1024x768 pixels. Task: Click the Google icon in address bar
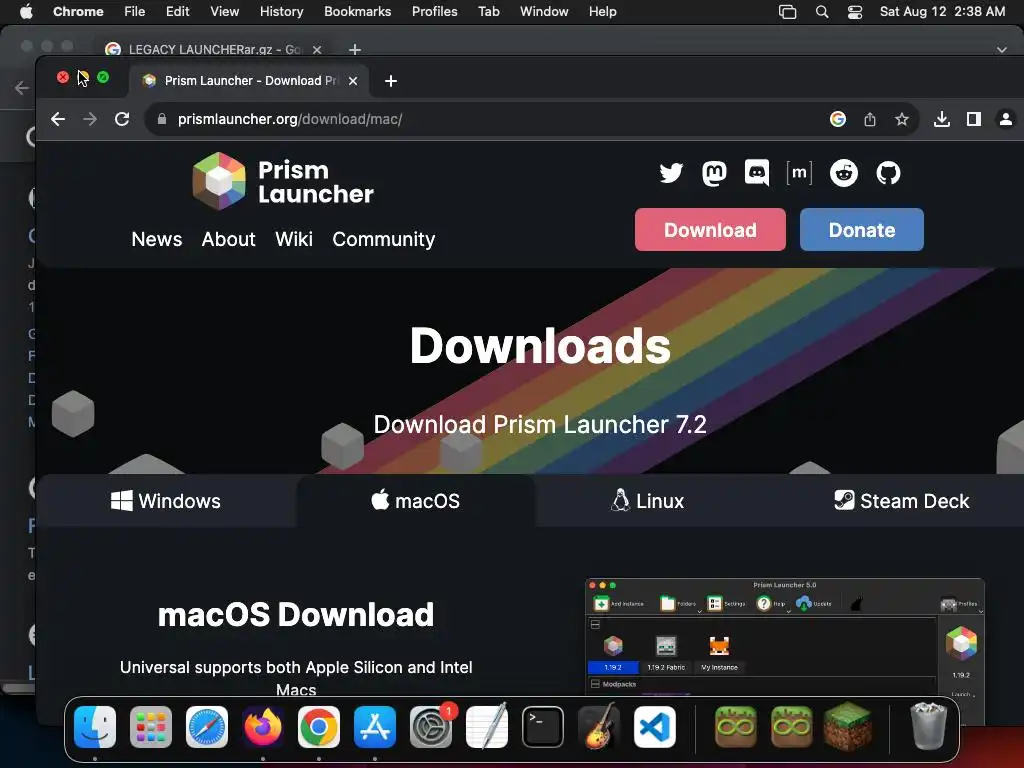pos(838,119)
